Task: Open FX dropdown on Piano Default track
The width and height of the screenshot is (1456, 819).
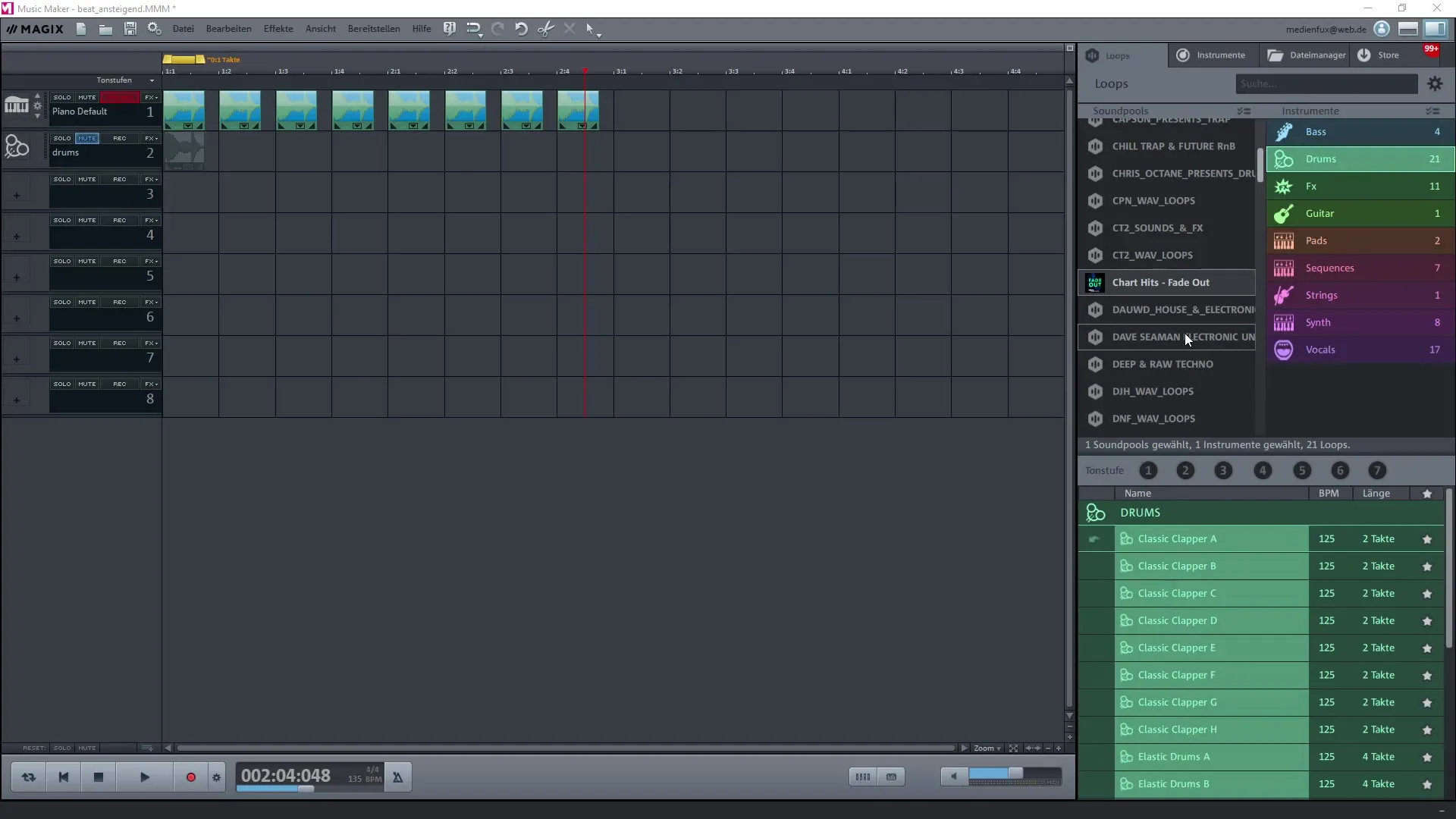Action: 151,98
